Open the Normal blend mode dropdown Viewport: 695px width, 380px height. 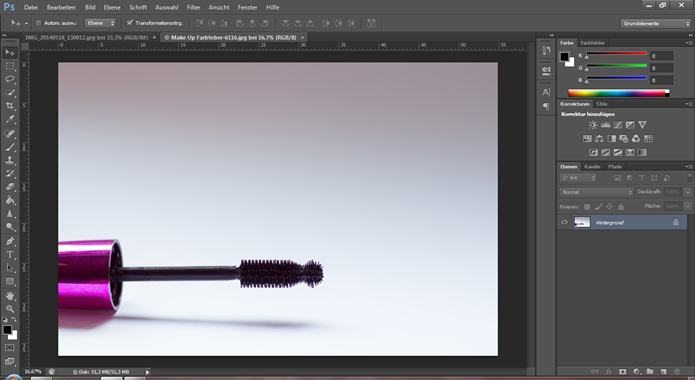pyautogui.click(x=596, y=192)
